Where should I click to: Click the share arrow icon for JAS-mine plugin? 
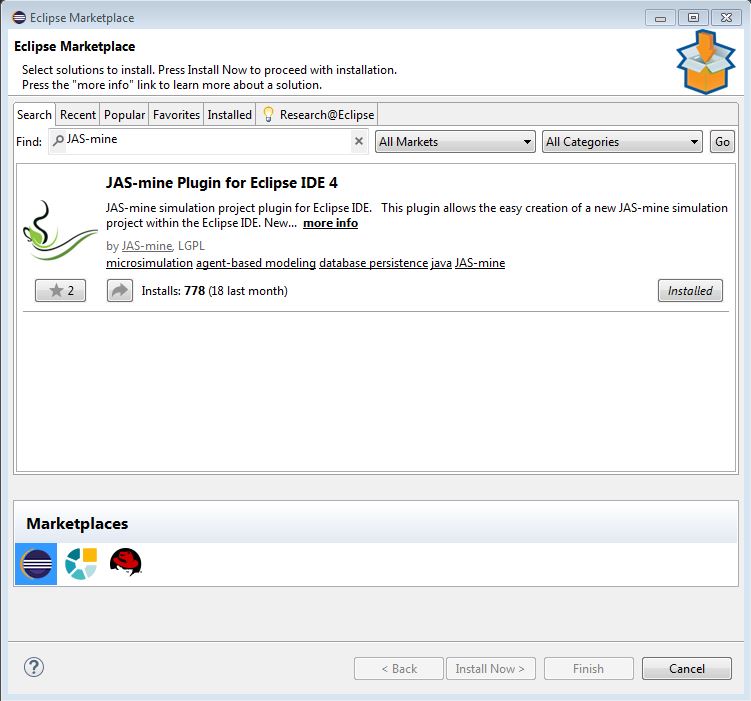[120, 291]
